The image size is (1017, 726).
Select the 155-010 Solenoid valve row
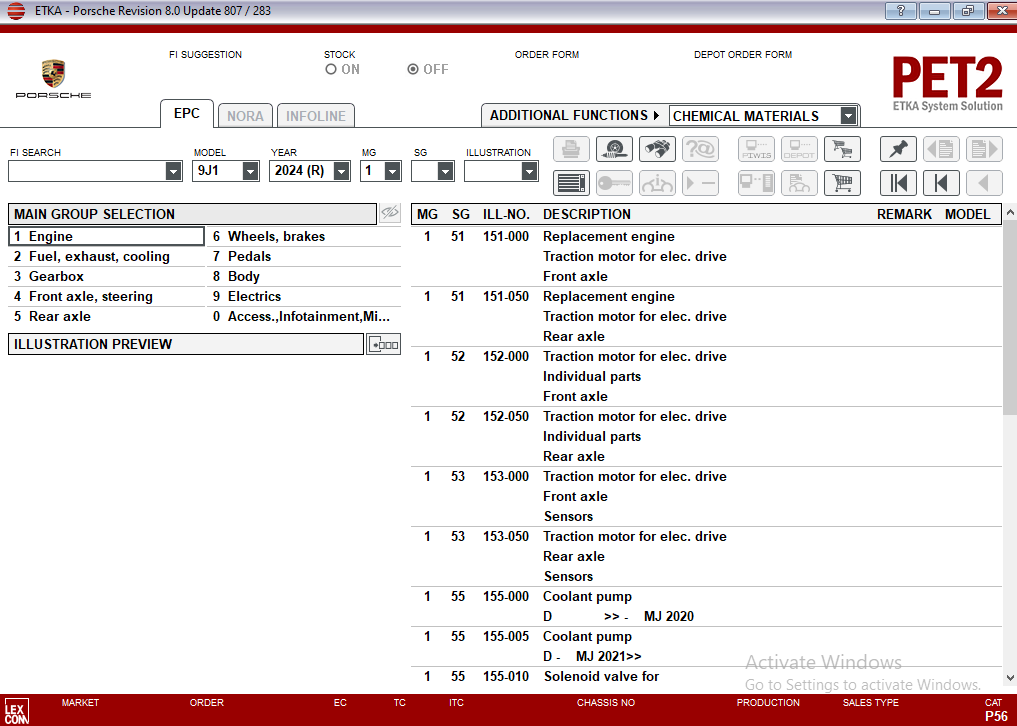click(x=706, y=676)
